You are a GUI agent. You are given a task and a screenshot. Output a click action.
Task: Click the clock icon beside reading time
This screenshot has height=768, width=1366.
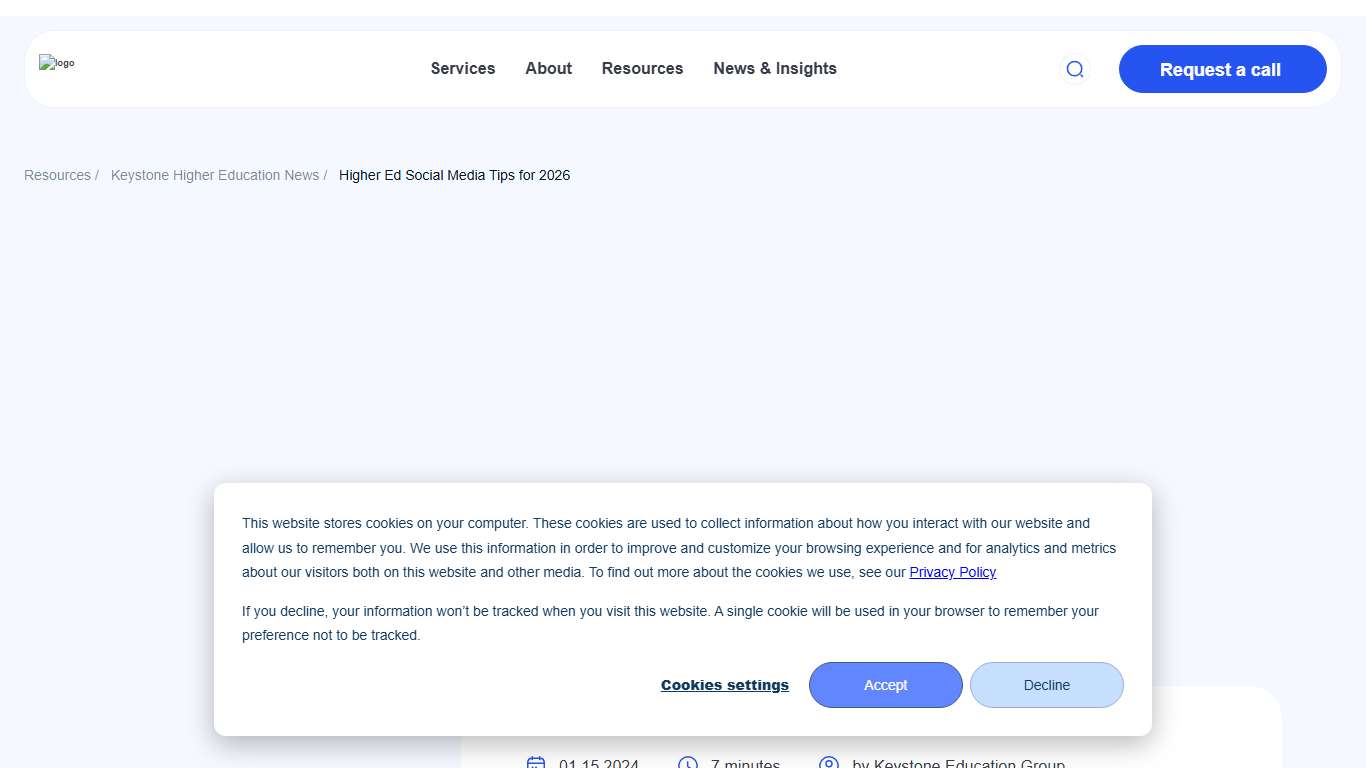click(x=688, y=763)
